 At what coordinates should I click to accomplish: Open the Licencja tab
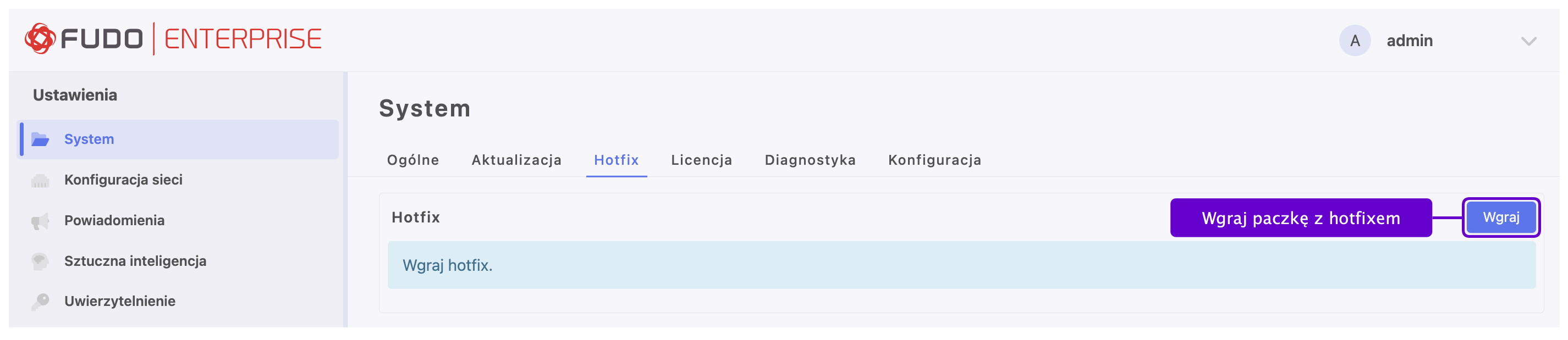[x=701, y=160]
